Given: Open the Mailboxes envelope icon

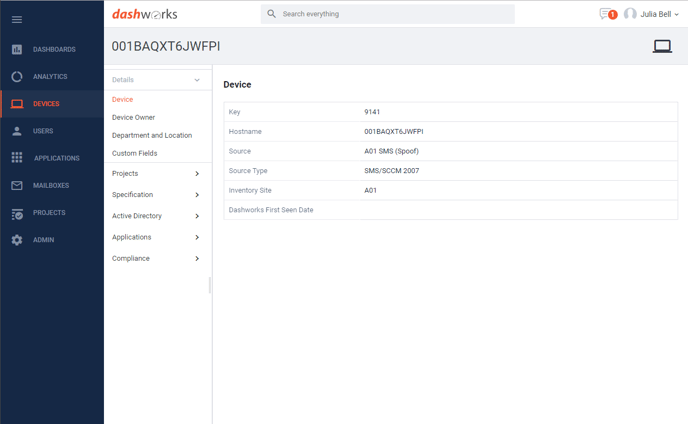Looking at the screenshot, I should (17, 185).
